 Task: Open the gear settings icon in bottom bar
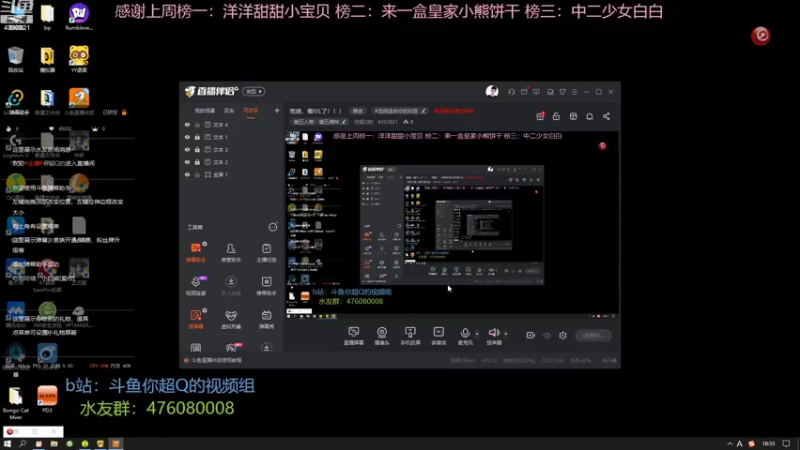click(x=563, y=335)
